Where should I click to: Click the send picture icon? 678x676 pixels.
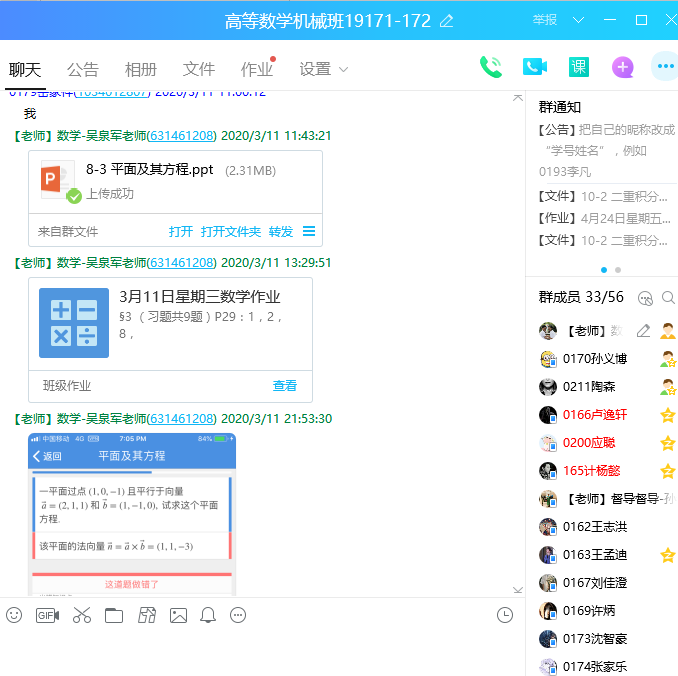point(178,615)
